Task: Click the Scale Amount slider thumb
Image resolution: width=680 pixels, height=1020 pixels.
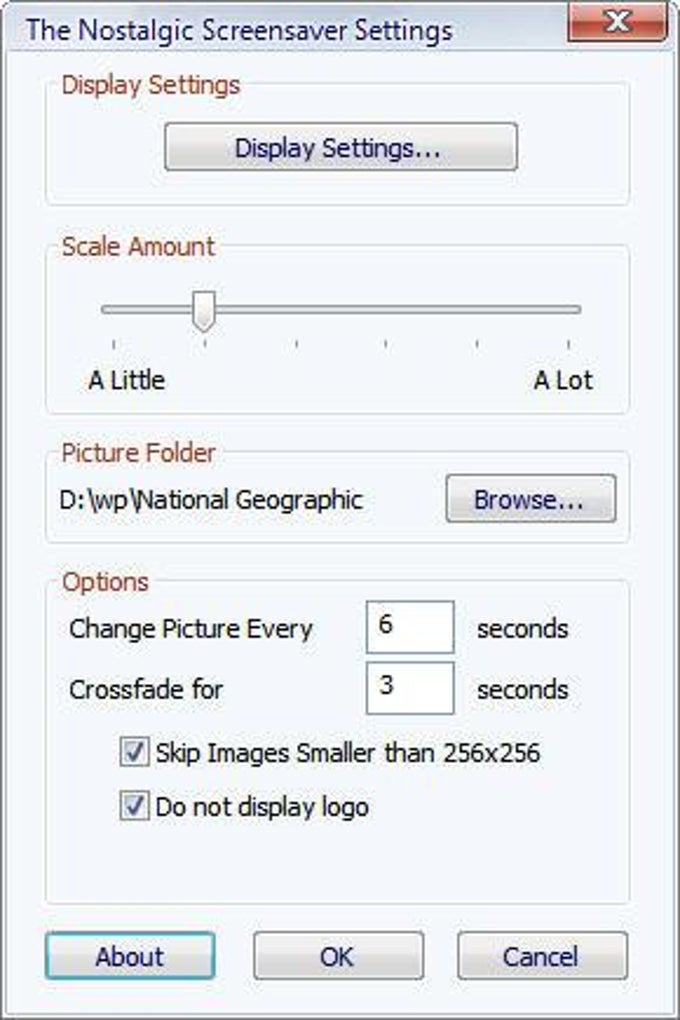Action: pyautogui.click(x=204, y=312)
